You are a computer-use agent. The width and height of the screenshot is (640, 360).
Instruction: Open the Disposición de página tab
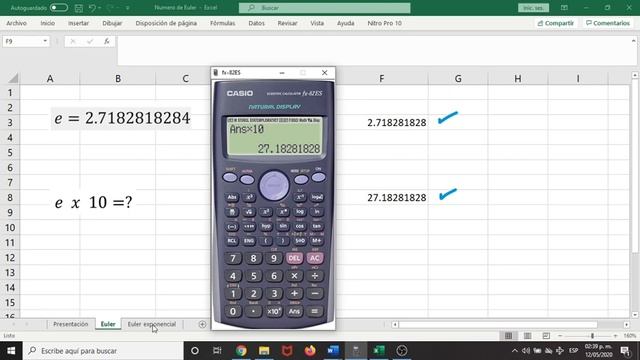point(166,23)
